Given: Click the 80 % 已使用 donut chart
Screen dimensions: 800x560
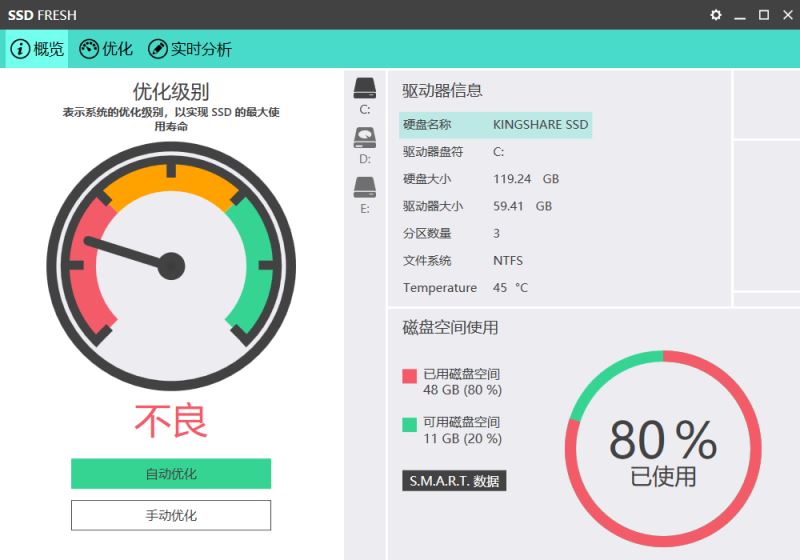Looking at the screenshot, I should (663, 449).
